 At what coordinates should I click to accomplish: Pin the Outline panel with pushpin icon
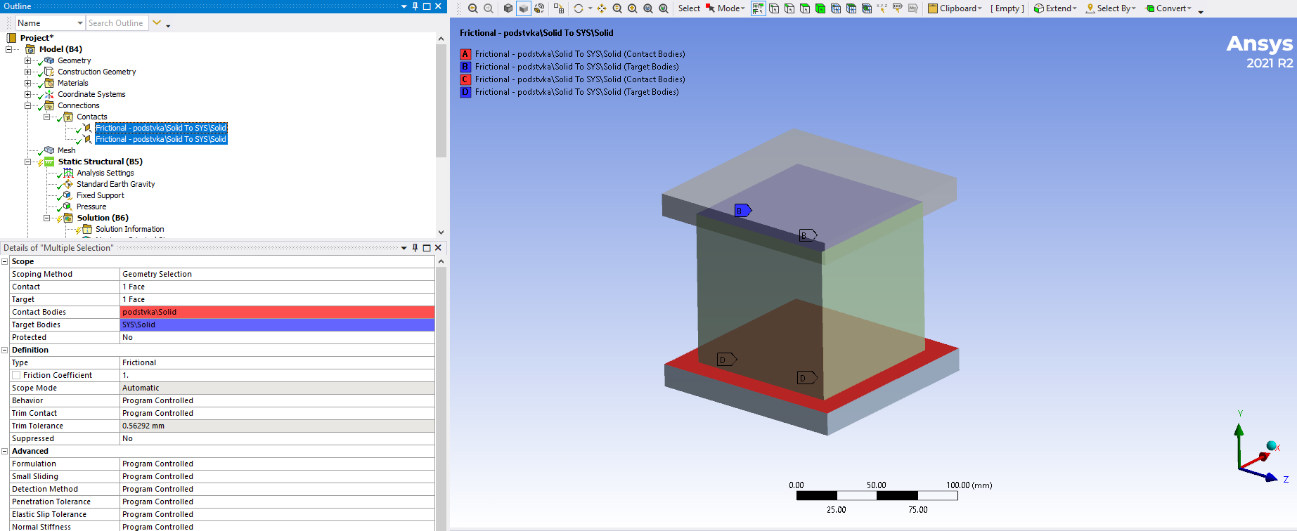pyautogui.click(x=416, y=6)
